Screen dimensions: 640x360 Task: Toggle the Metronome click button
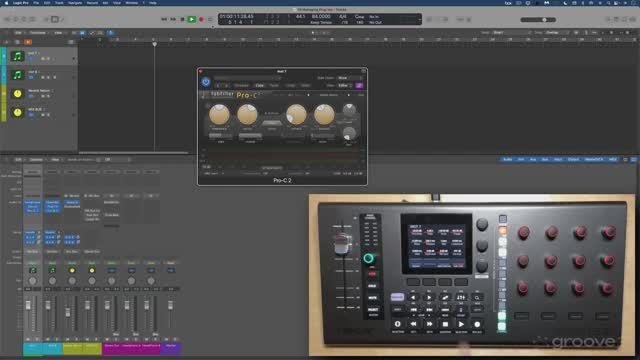point(469,19)
